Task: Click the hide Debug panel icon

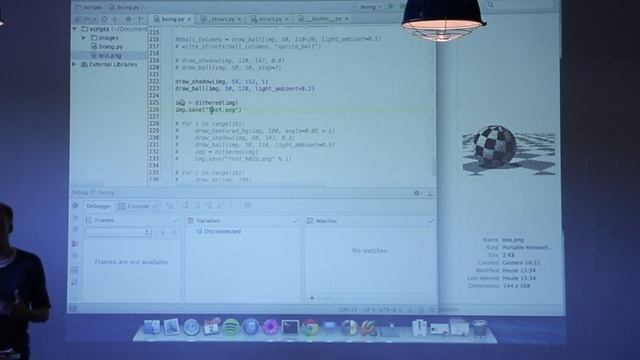Action: pyautogui.click(x=430, y=193)
